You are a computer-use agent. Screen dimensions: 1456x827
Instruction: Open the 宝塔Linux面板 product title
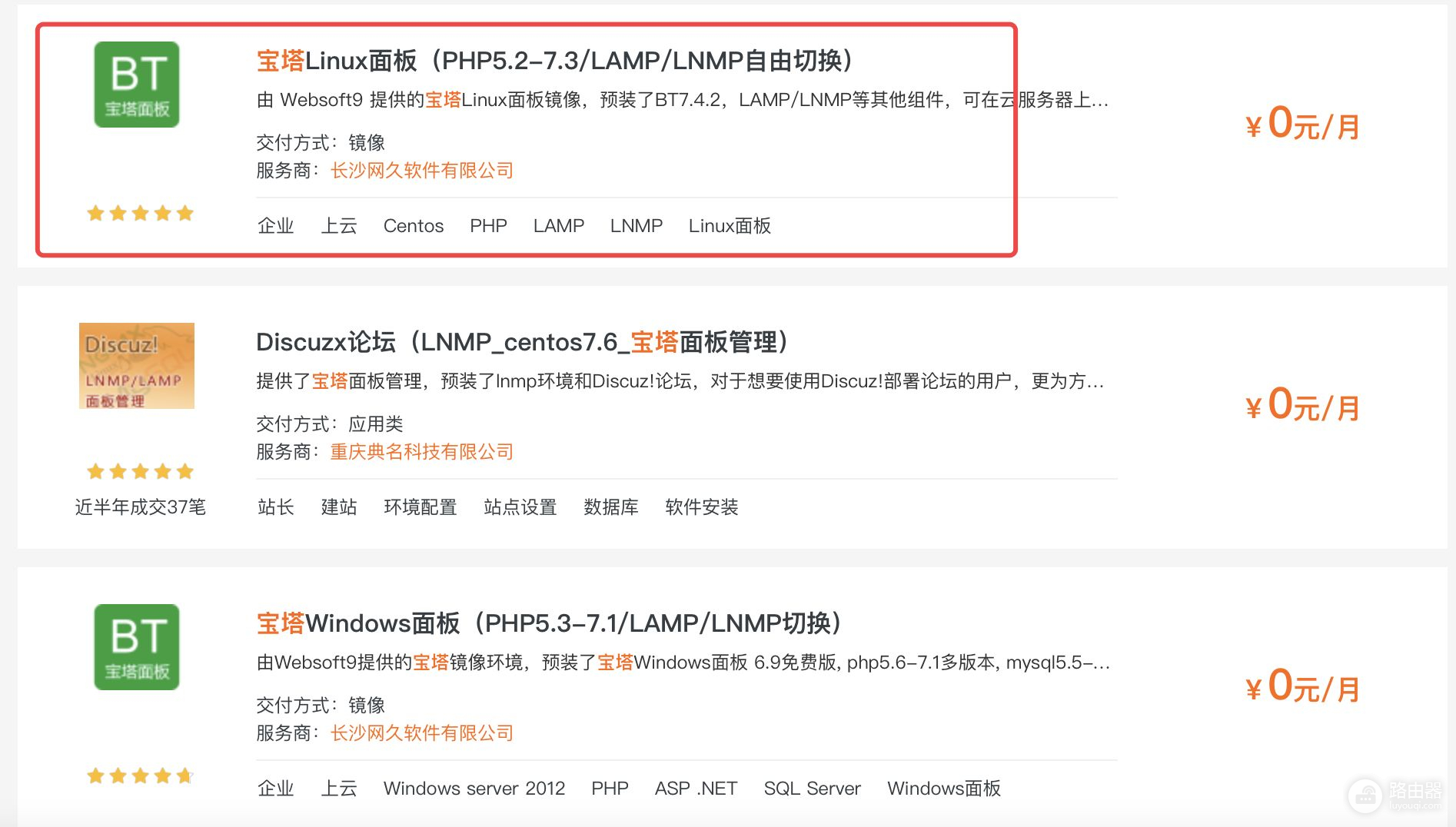coord(554,61)
